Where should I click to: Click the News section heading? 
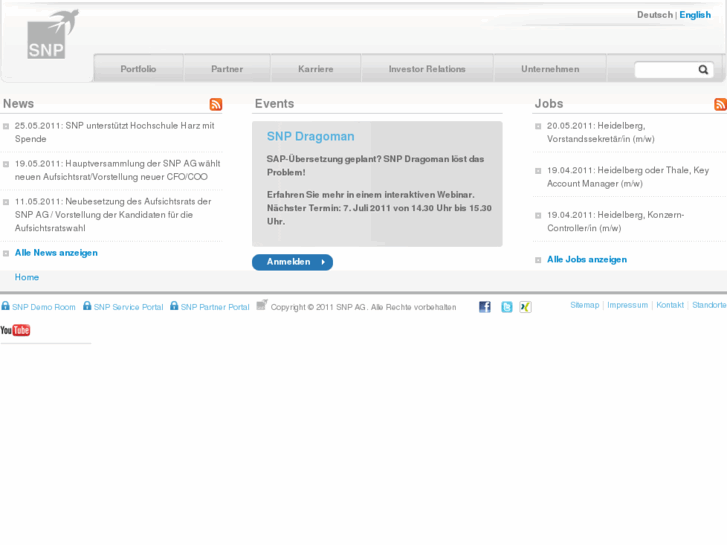click(19, 103)
